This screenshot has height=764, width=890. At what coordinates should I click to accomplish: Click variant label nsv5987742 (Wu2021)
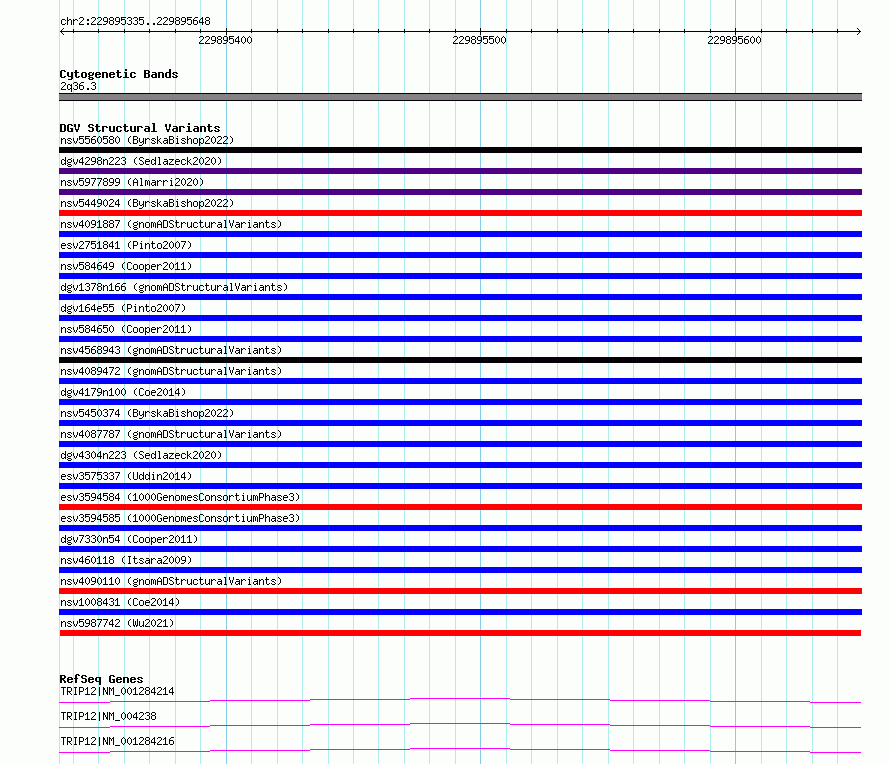[x=117, y=623]
